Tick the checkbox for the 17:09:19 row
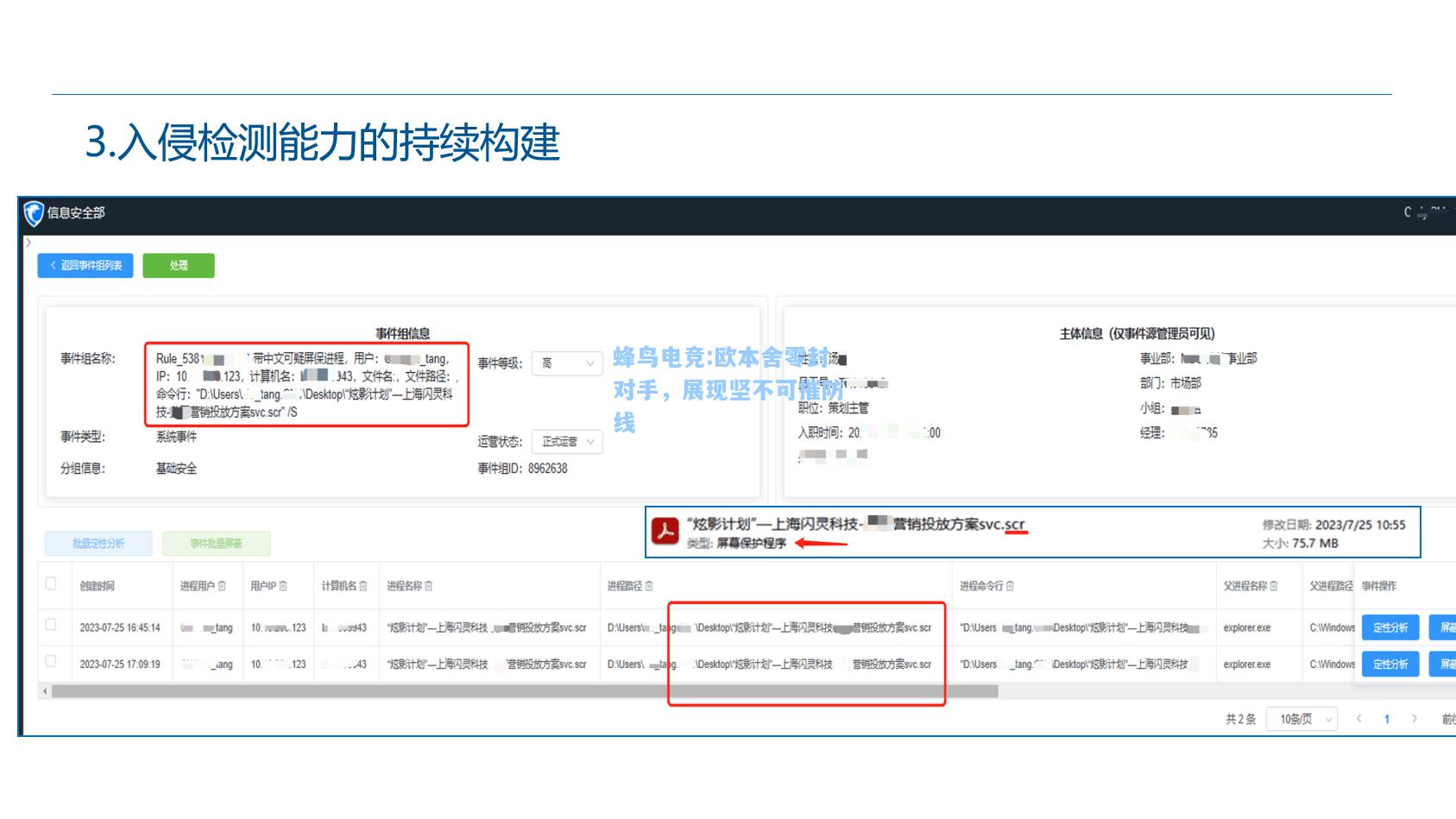Image resolution: width=1456 pixels, height=819 pixels. click(x=51, y=662)
